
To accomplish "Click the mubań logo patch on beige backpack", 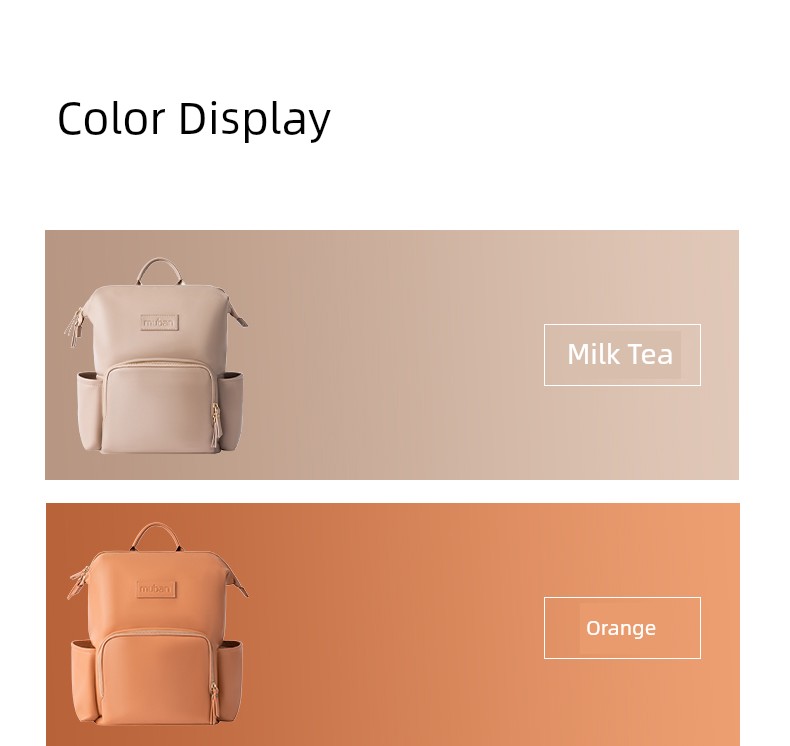I will point(160,322).
